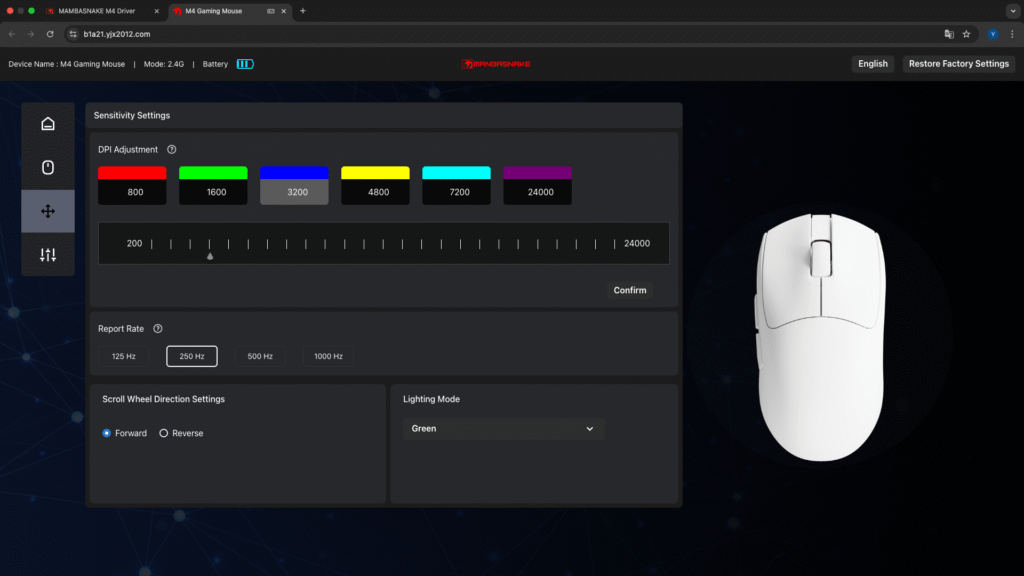Click the DPI slider maximum 24000 label
Viewport: 1024px width, 576px height.
pyautogui.click(x=637, y=243)
